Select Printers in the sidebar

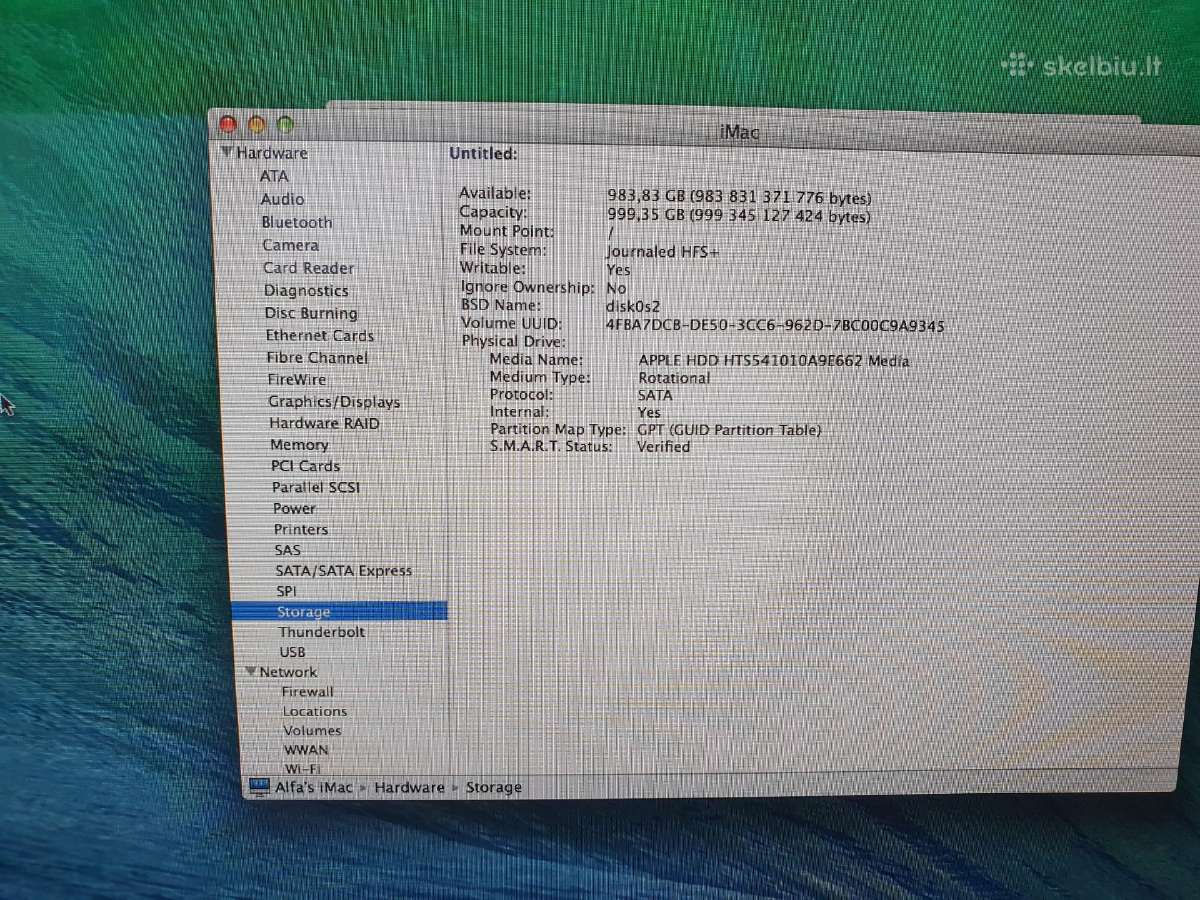pos(301,529)
